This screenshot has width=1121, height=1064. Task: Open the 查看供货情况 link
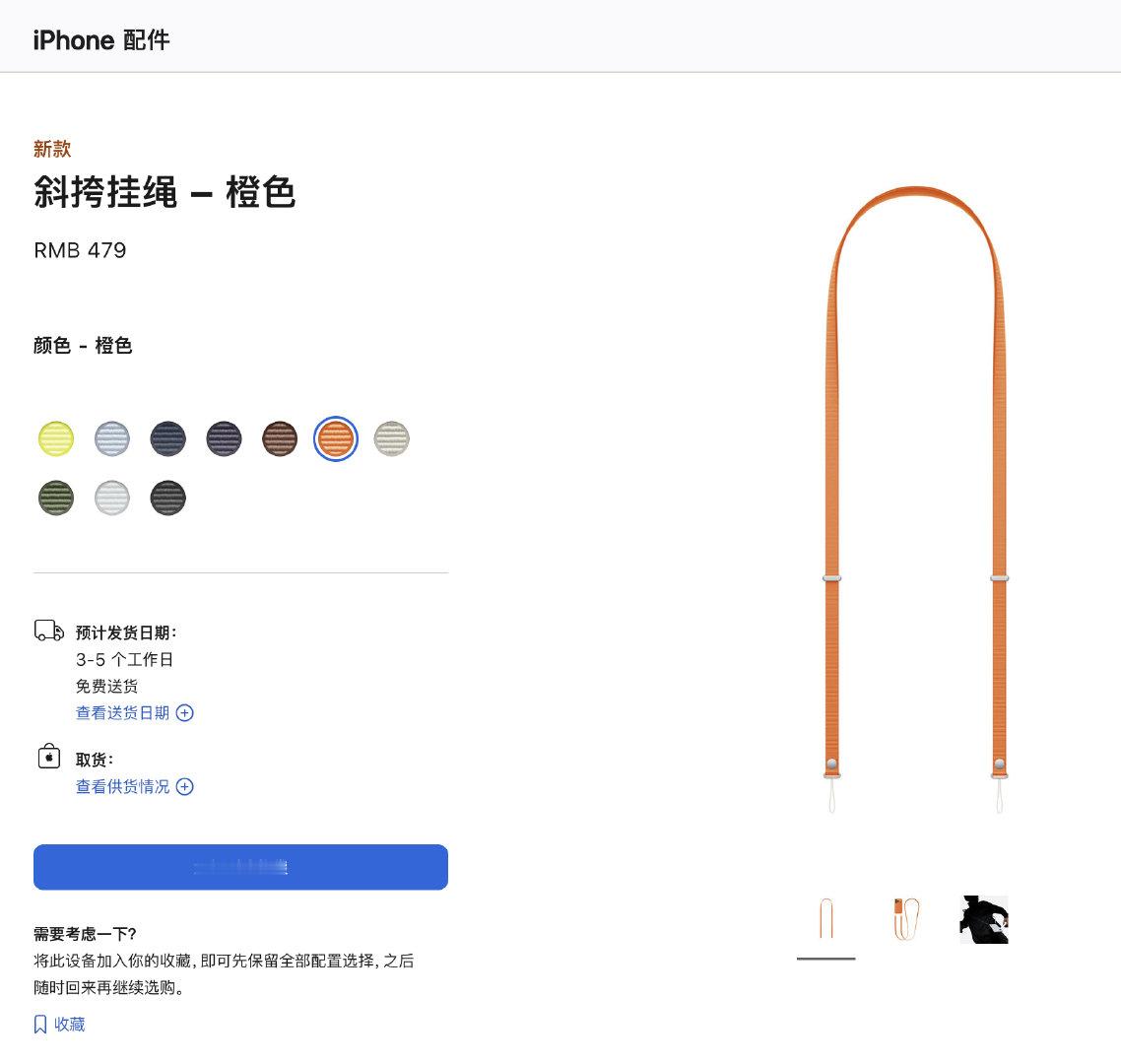point(122,786)
